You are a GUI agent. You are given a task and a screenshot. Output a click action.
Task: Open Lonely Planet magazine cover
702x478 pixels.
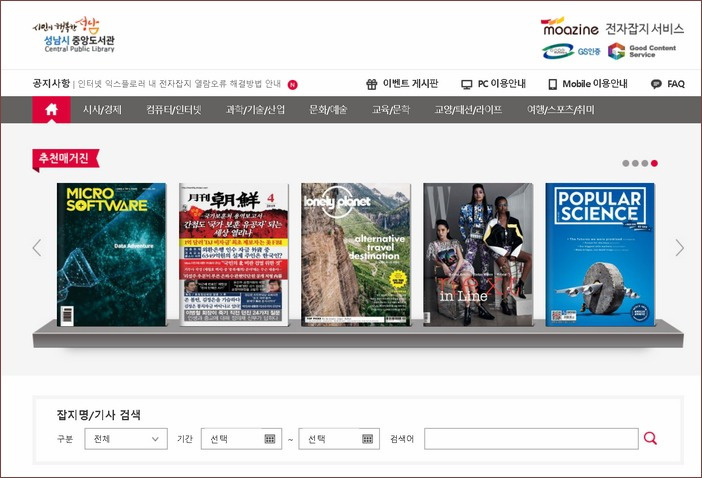tap(356, 254)
